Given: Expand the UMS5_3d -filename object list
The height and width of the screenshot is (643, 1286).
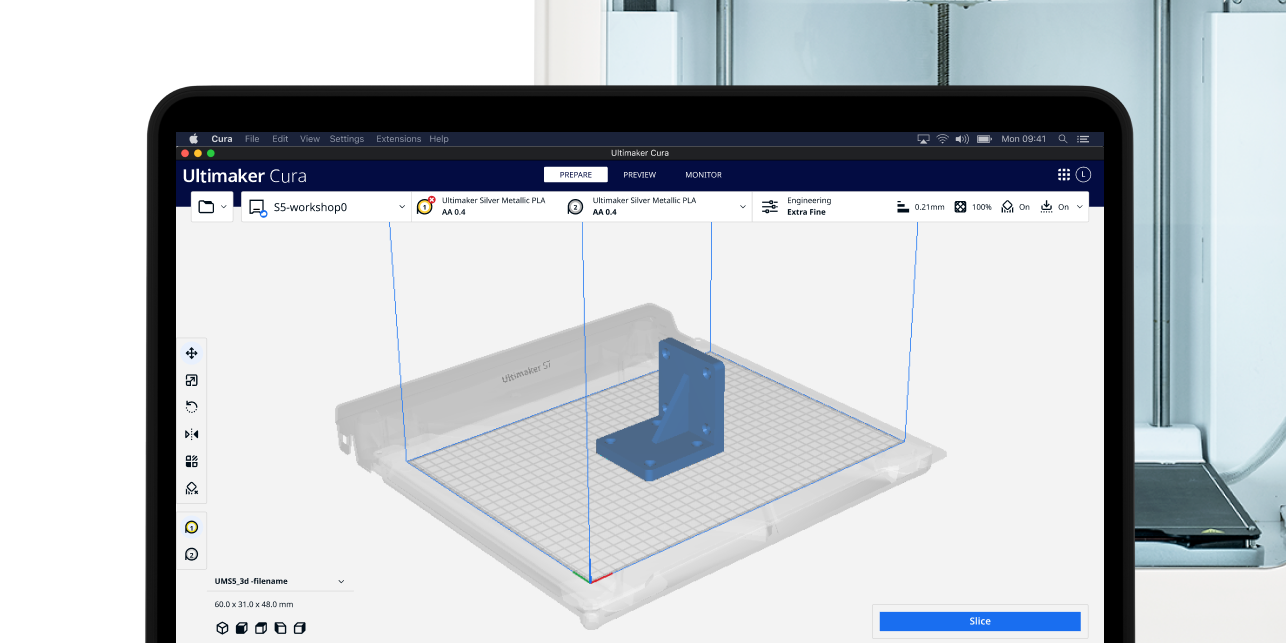Looking at the screenshot, I should [x=341, y=581].
